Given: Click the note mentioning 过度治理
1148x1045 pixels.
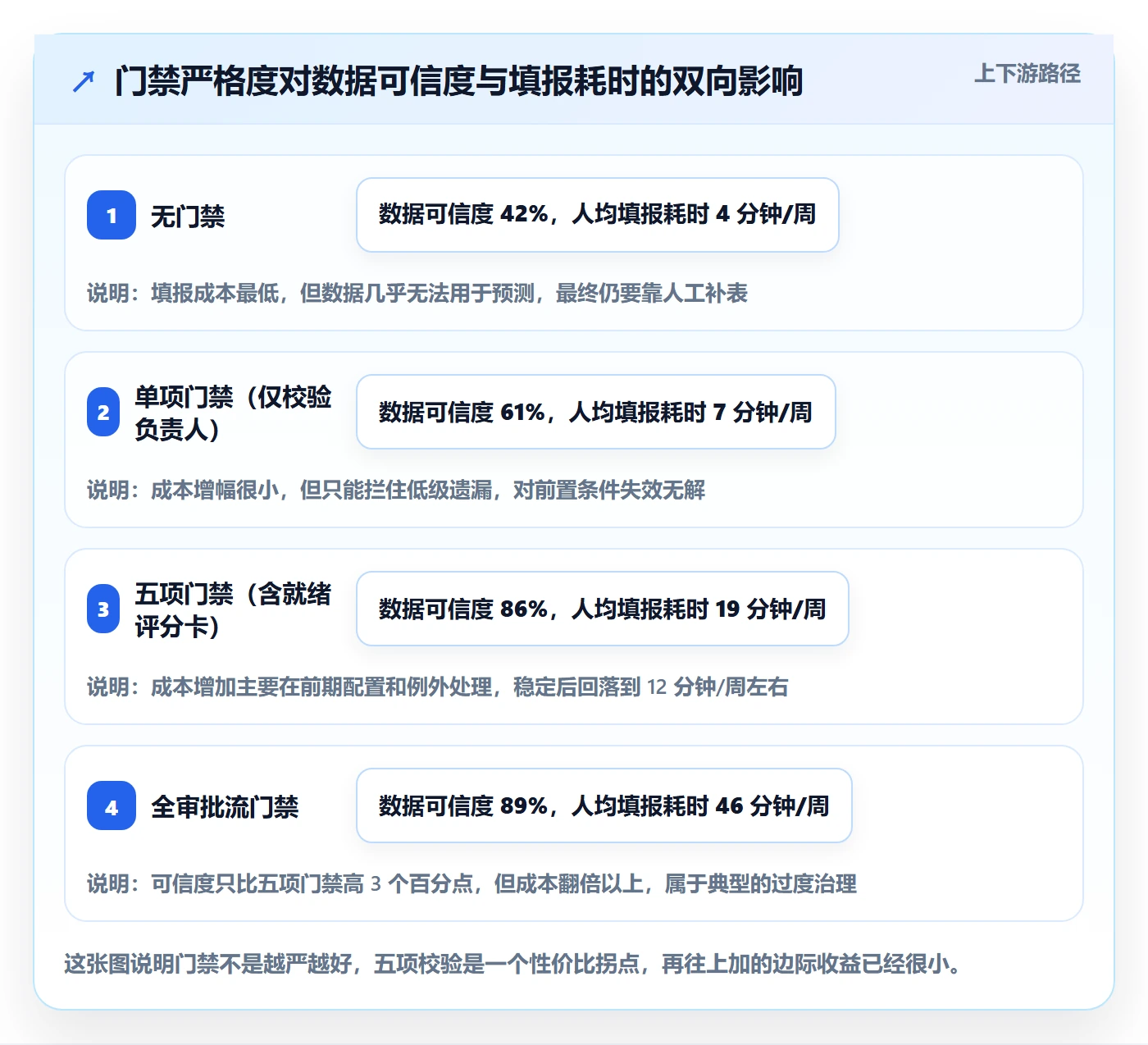Looking at the screenshot, I should point(472,884).
